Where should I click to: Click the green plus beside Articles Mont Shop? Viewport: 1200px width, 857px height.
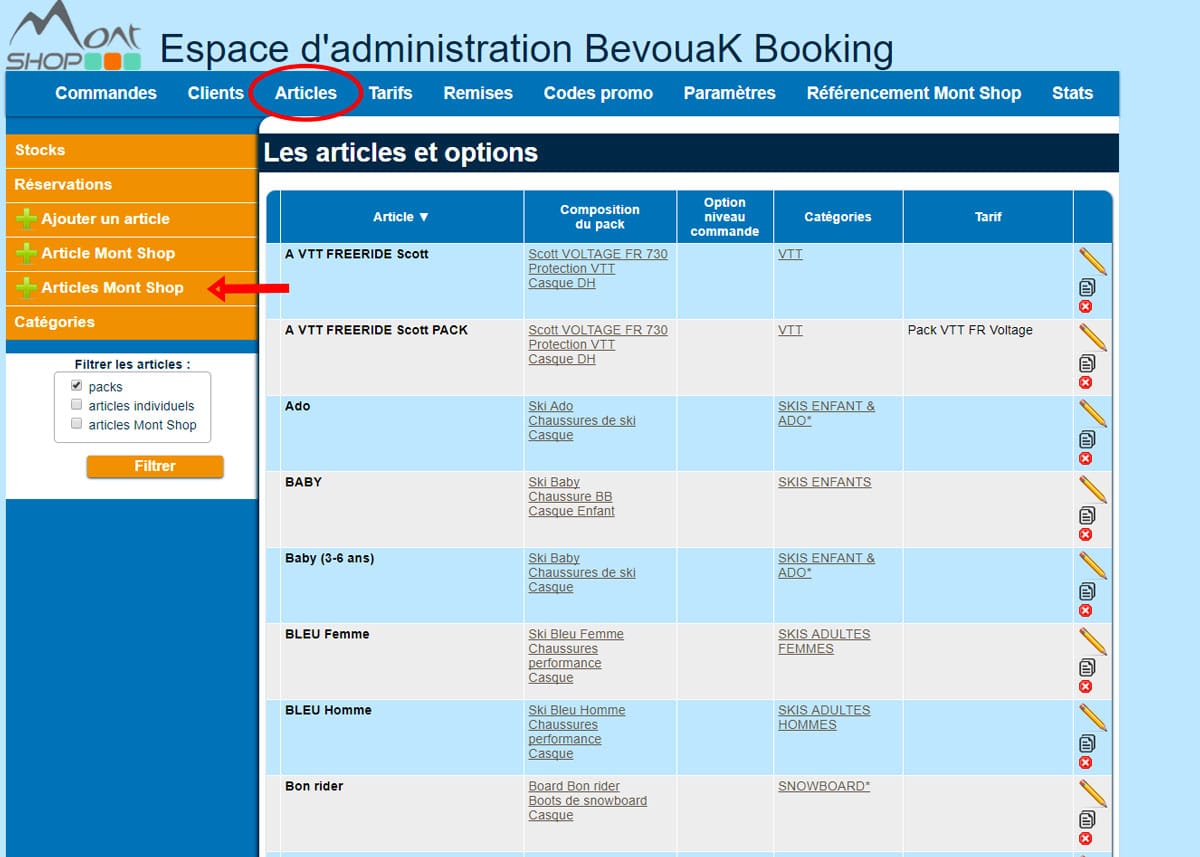pyautogui.click(x=26, y=288)
